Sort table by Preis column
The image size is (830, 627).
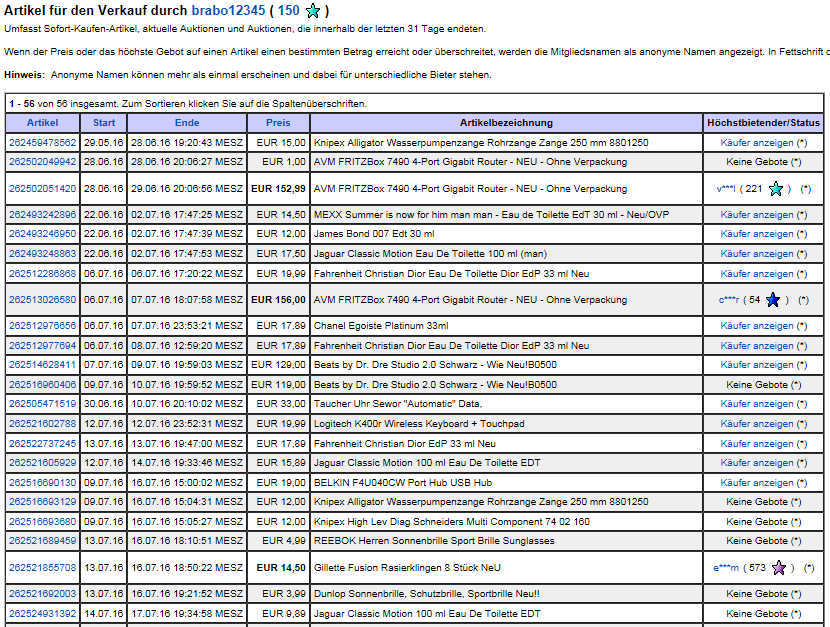click(278, 123)
